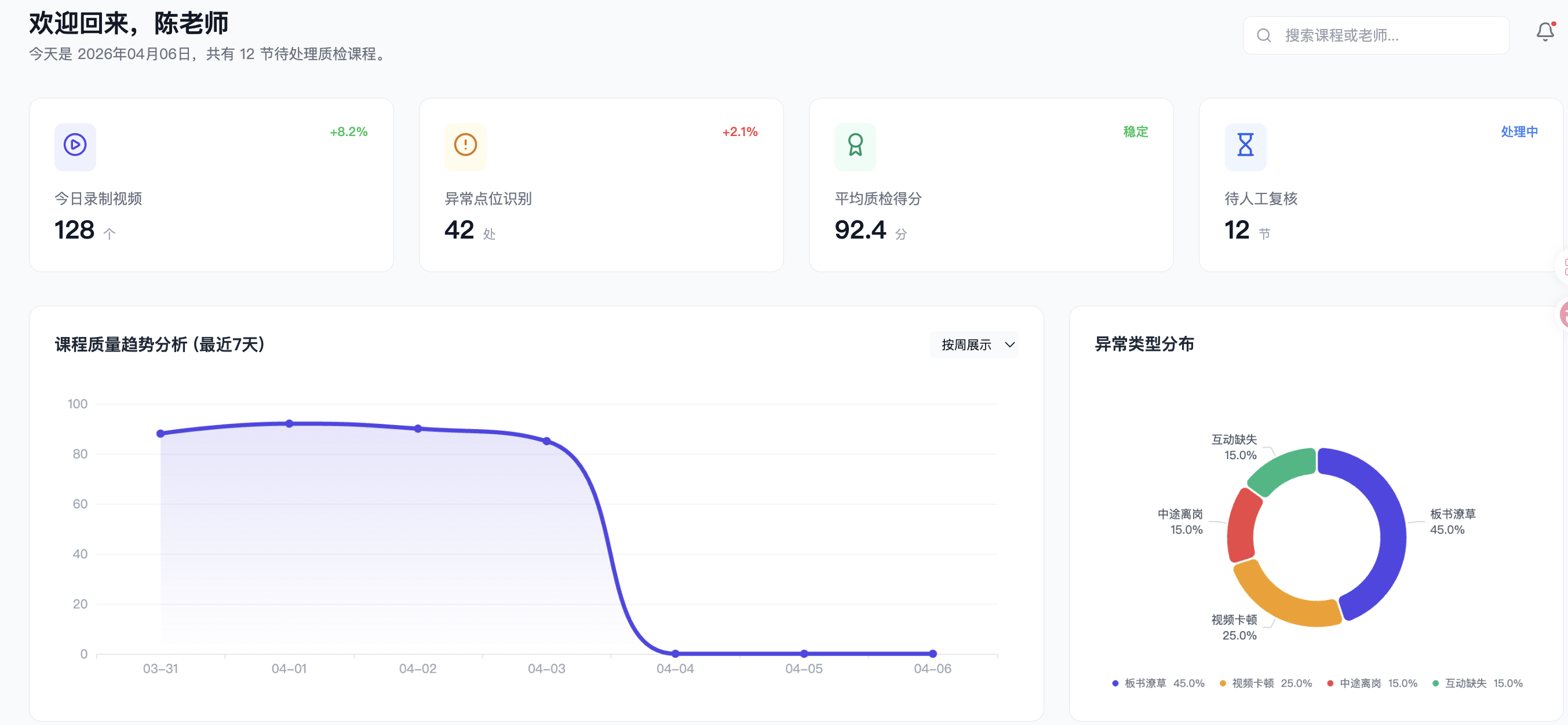This screenshot has height=725, width=1568.
Task: Click the +8.2% growth badge
Action: coord(349,132)
